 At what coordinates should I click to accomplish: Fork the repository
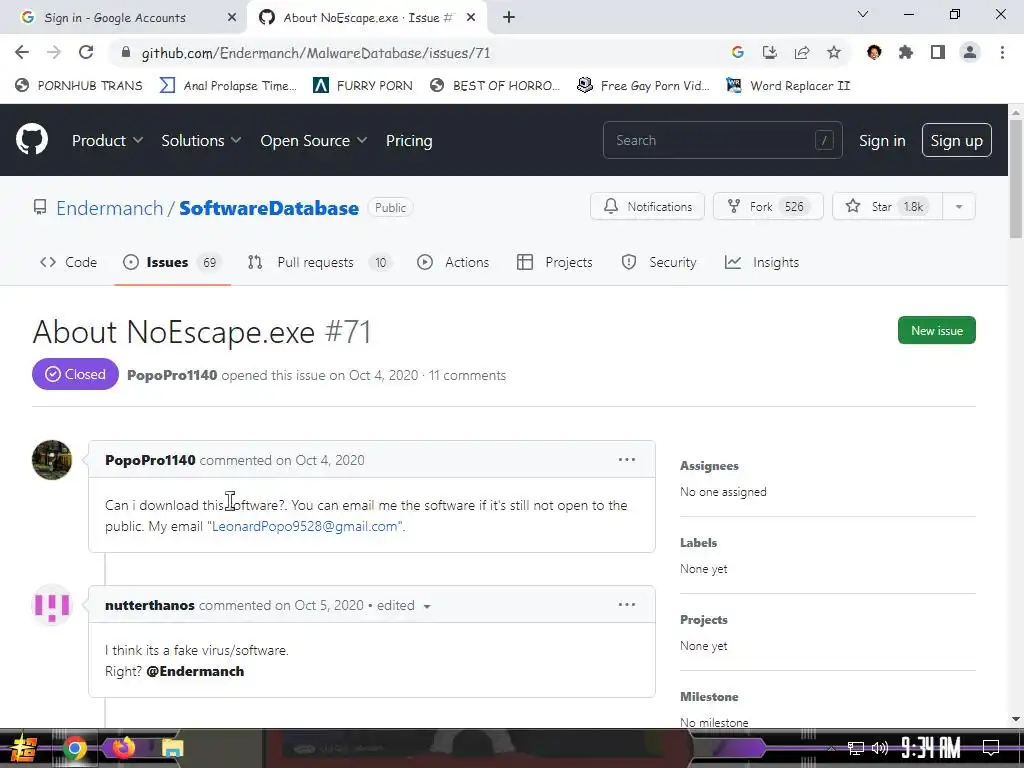point(768,206)
